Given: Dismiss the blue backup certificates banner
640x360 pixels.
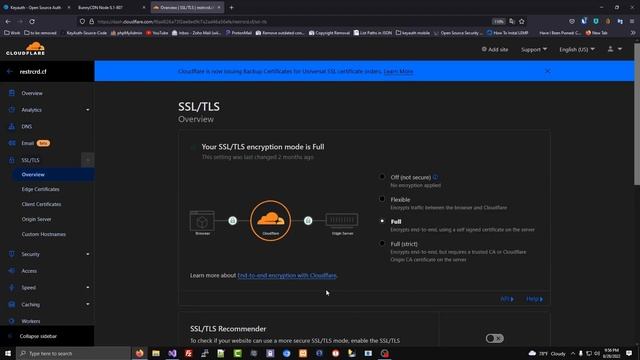Looking at the screenshot, I should [548, 71].
